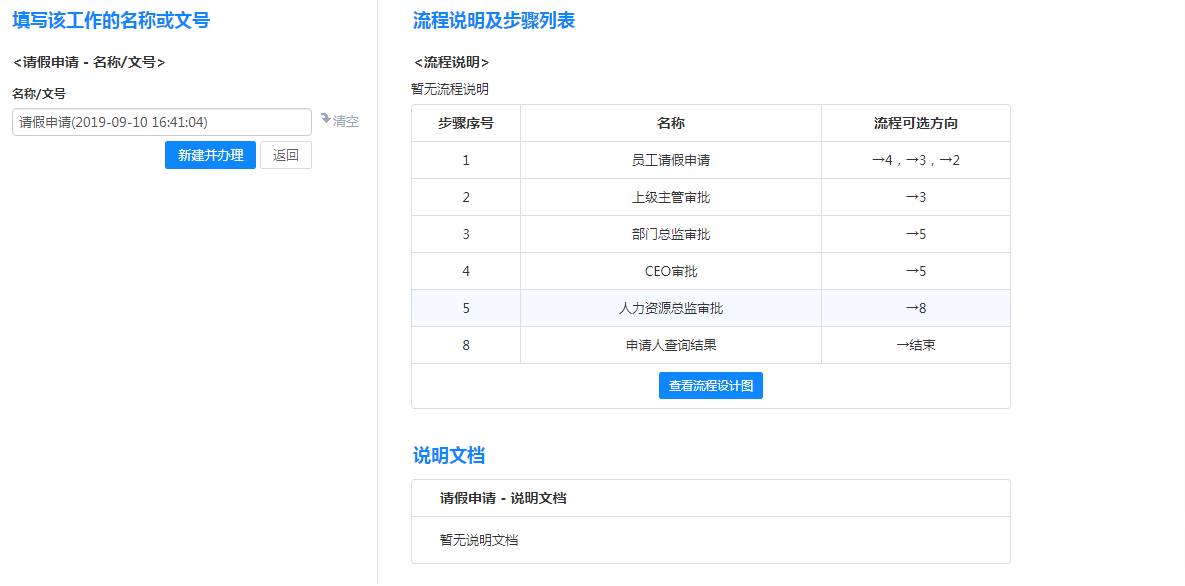Click the 说明文档 section heading
This screenshot has height=586, width=1185.
point(449,456)
